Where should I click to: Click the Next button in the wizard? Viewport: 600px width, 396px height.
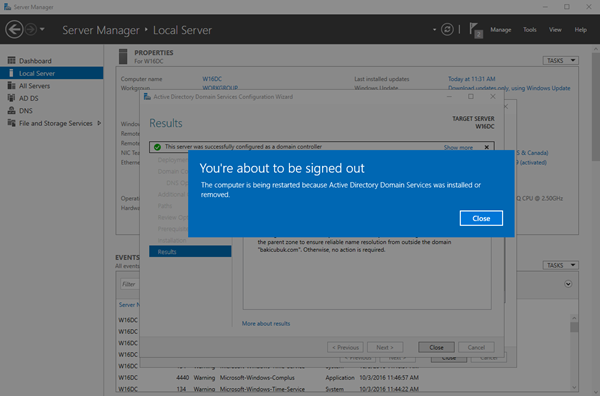coord(385,347)
